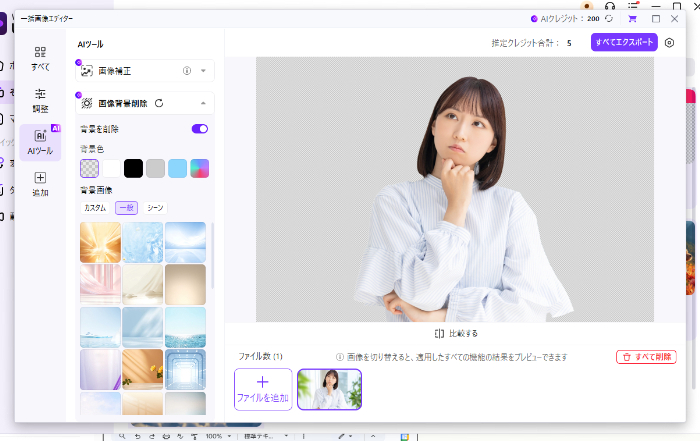The image size is (700, 441).
Task: Select the black background color
Action: 133,169
